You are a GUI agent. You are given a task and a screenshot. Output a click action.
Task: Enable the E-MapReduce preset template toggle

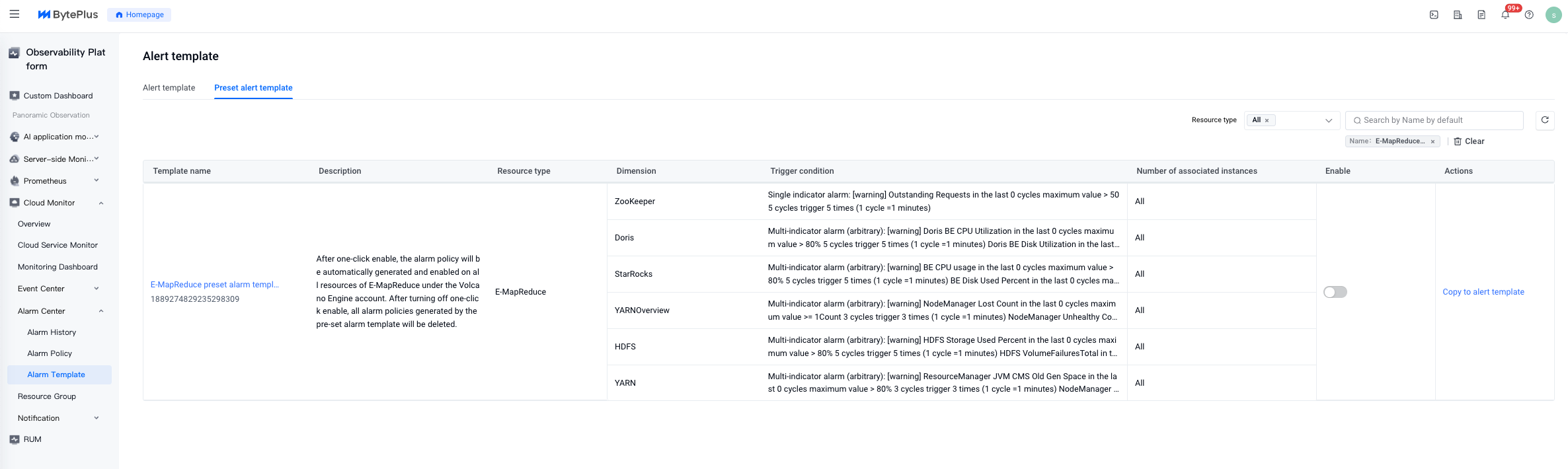(x=1335, y=292)
